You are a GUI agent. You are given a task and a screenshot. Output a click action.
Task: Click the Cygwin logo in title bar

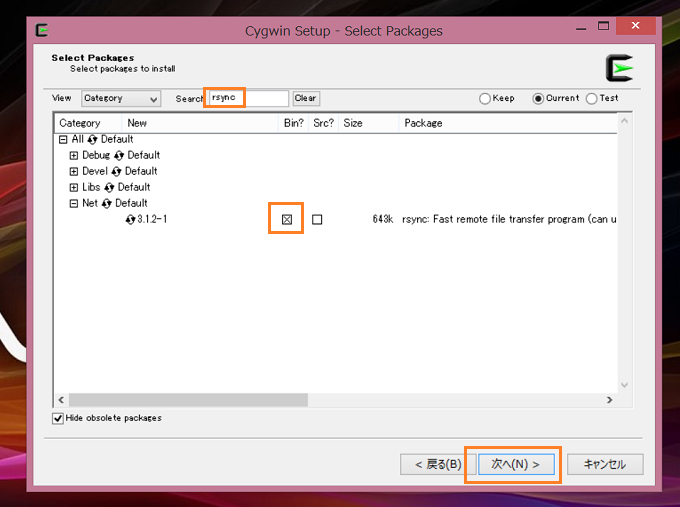(x=42, y=30)
